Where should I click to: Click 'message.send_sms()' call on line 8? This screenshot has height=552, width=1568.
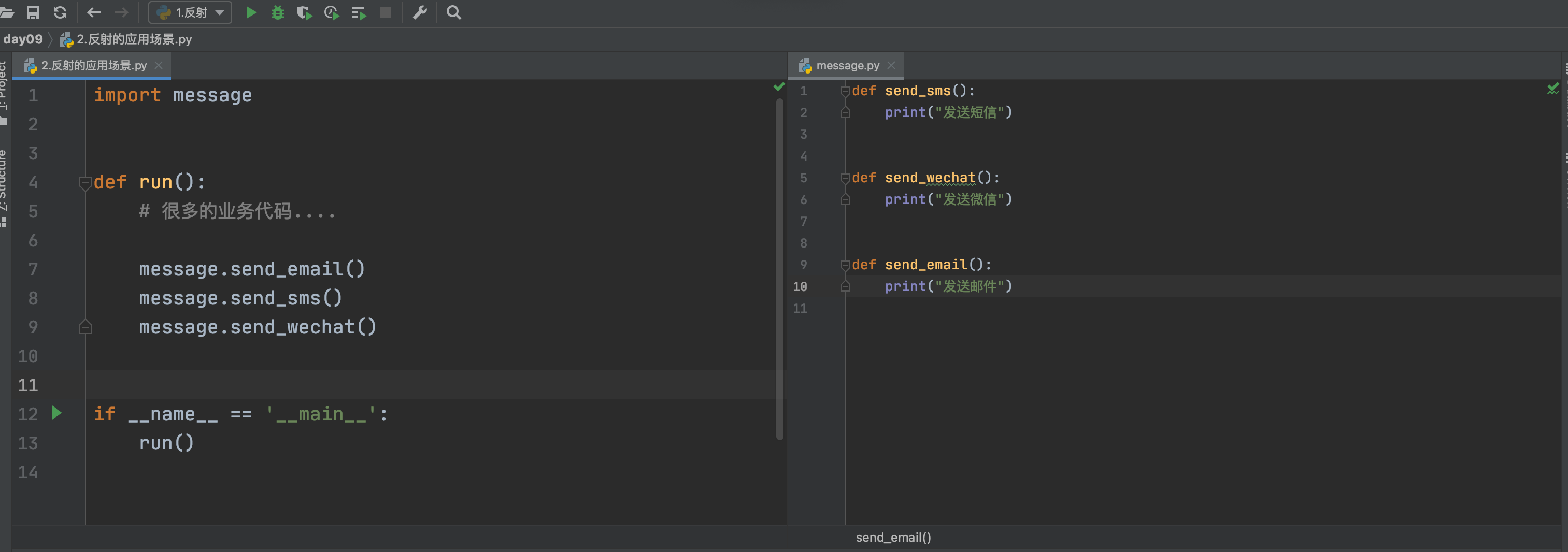(240, 298)
